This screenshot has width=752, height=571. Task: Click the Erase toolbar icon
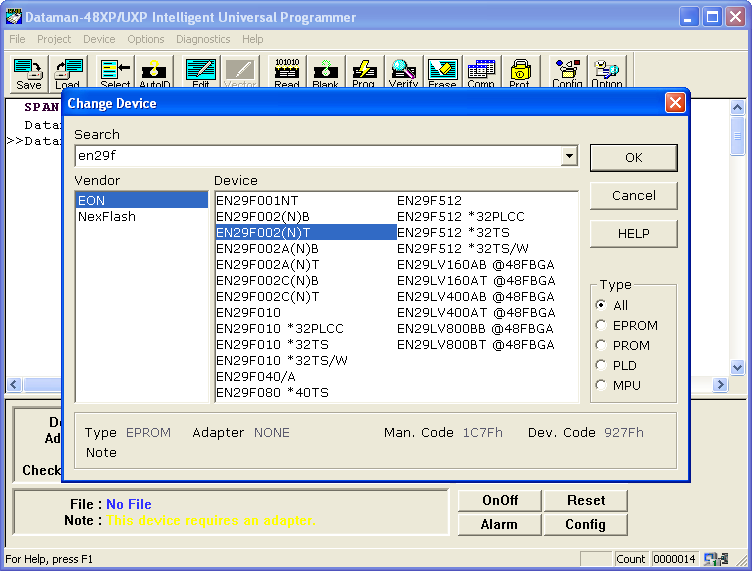coord(442,73)
